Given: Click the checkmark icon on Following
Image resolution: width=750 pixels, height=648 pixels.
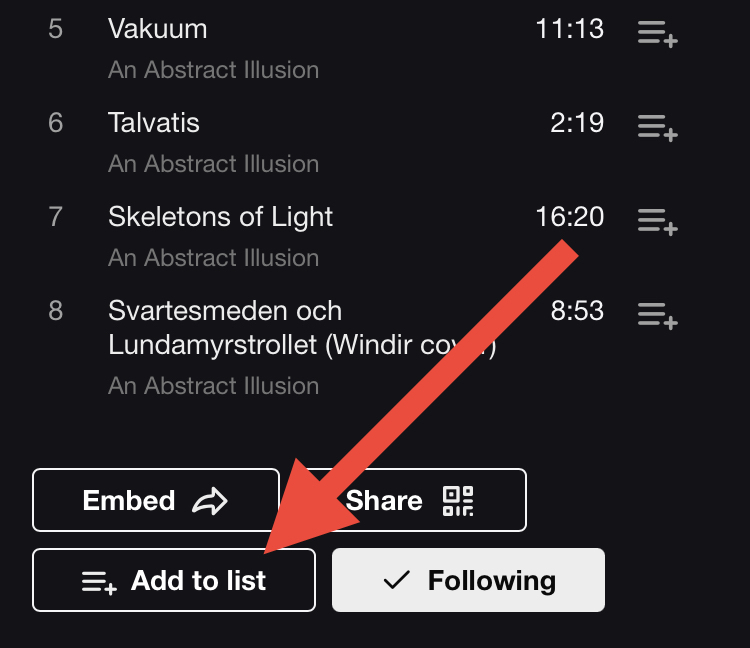Looking at the screenshot, I should pos(397,580).
